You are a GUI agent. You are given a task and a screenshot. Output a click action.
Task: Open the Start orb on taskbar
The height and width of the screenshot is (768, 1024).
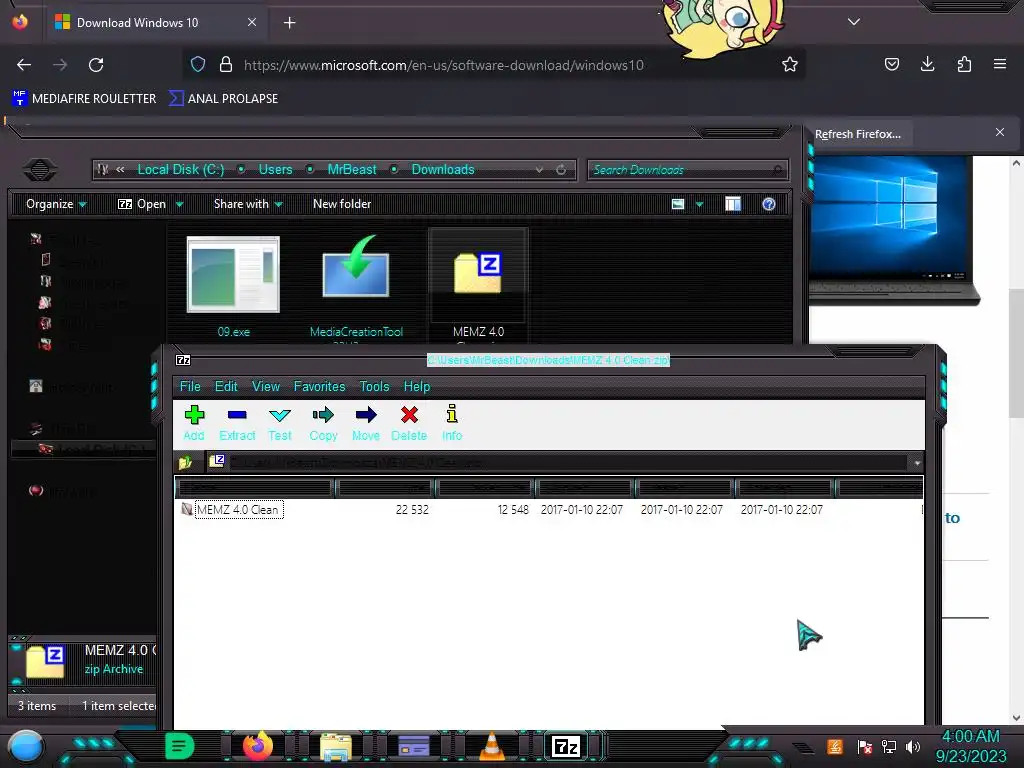(26, 747)
